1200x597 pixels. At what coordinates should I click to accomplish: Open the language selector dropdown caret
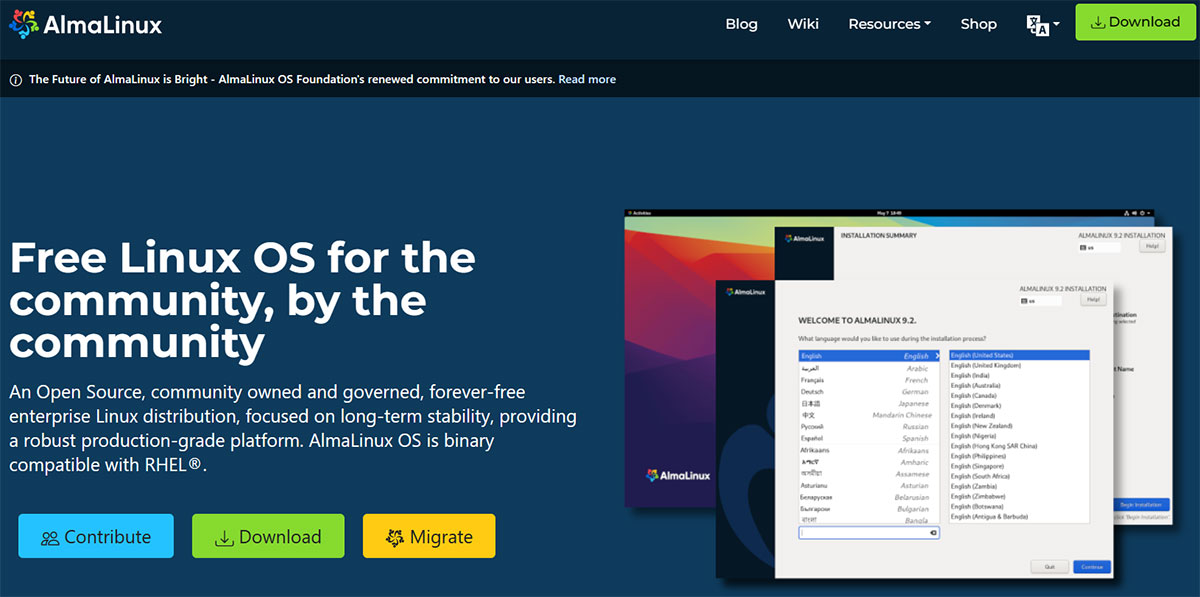click(x=1056, y=25)
